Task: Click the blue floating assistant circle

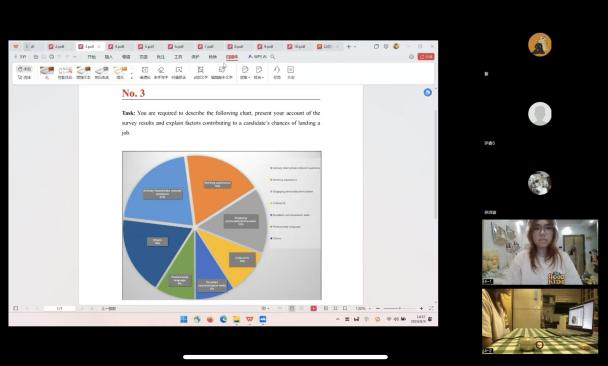Action: (427, 92)
